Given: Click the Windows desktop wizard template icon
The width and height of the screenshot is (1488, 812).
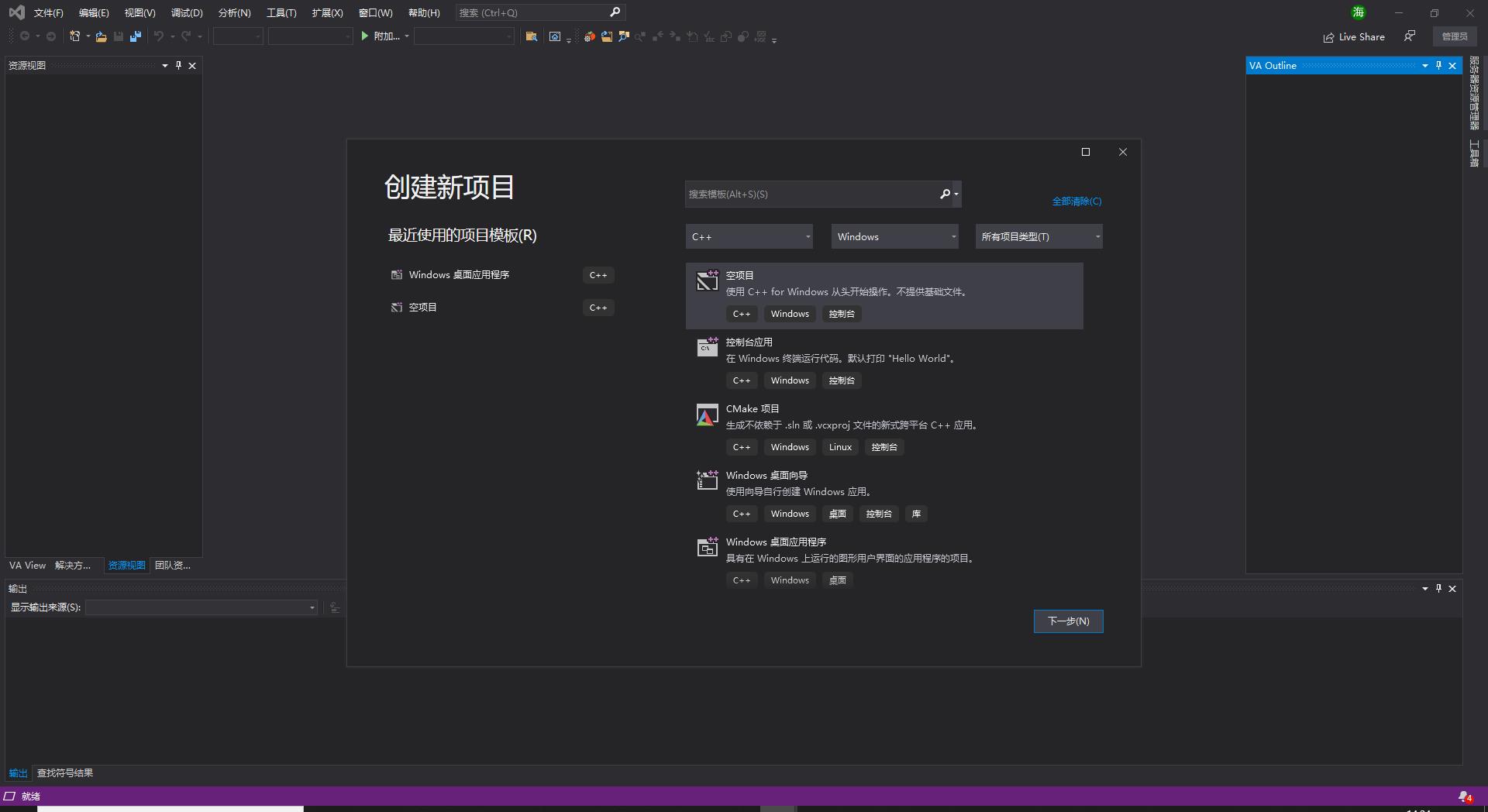Looking at the screenshot, I should pos(707,482).
